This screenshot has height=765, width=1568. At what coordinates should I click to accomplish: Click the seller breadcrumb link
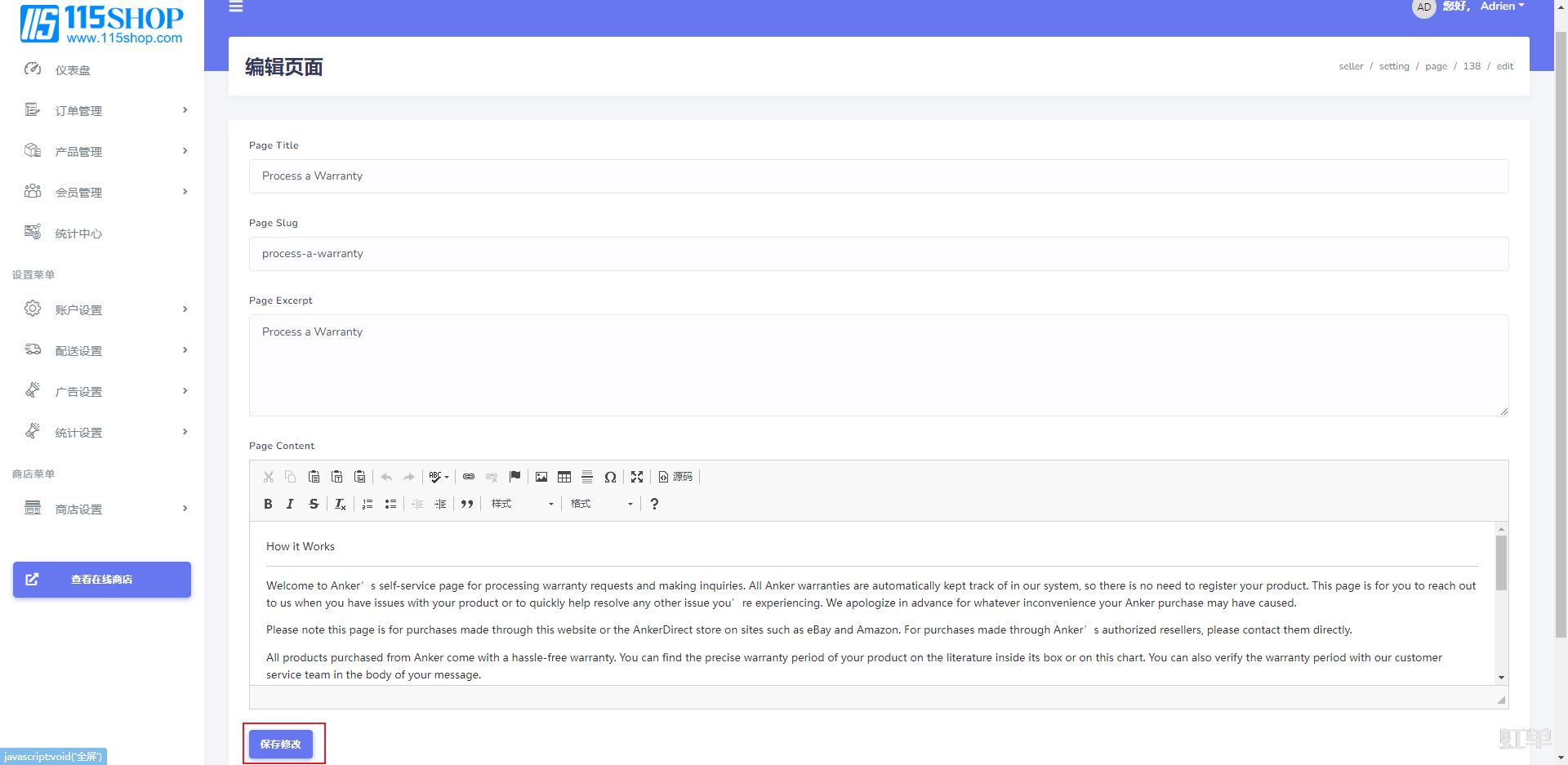1351,66
